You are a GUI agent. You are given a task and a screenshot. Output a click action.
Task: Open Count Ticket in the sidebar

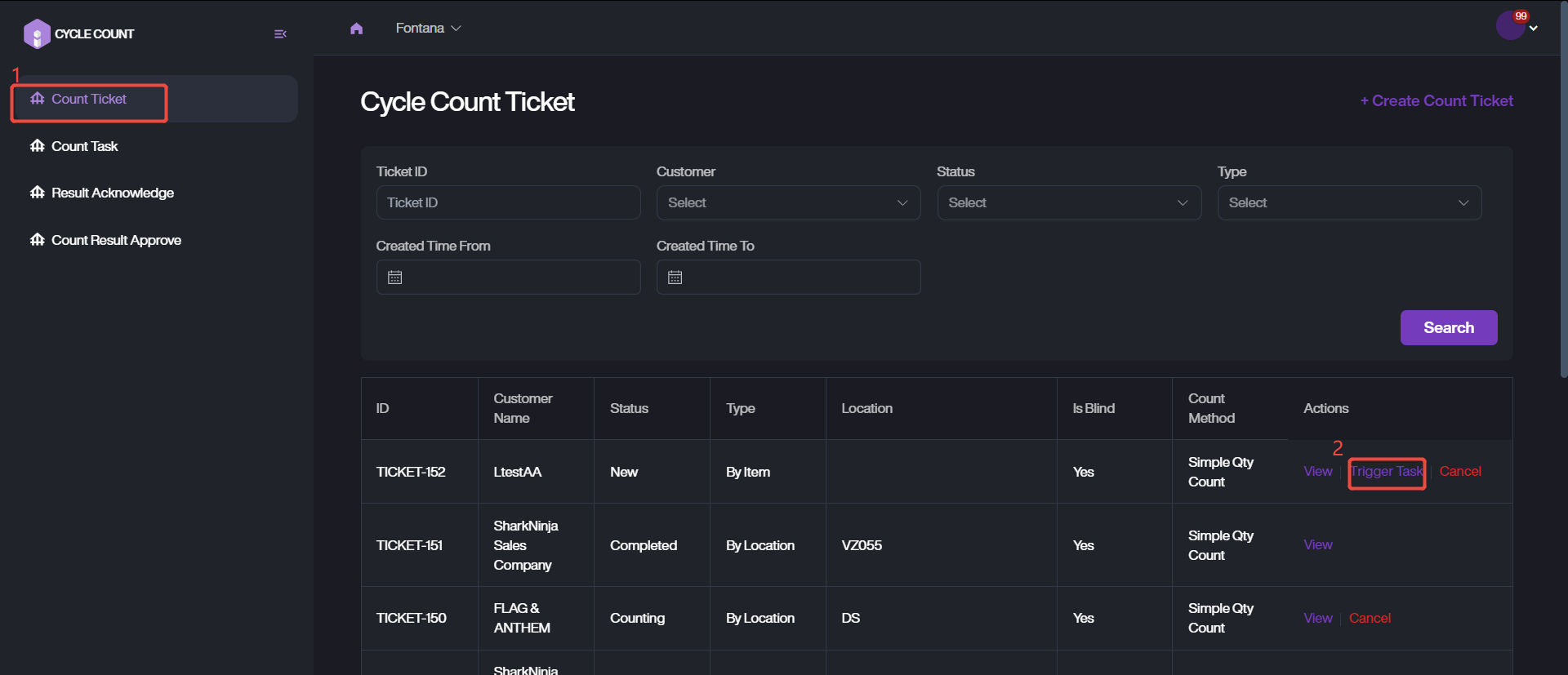[89, 100]
